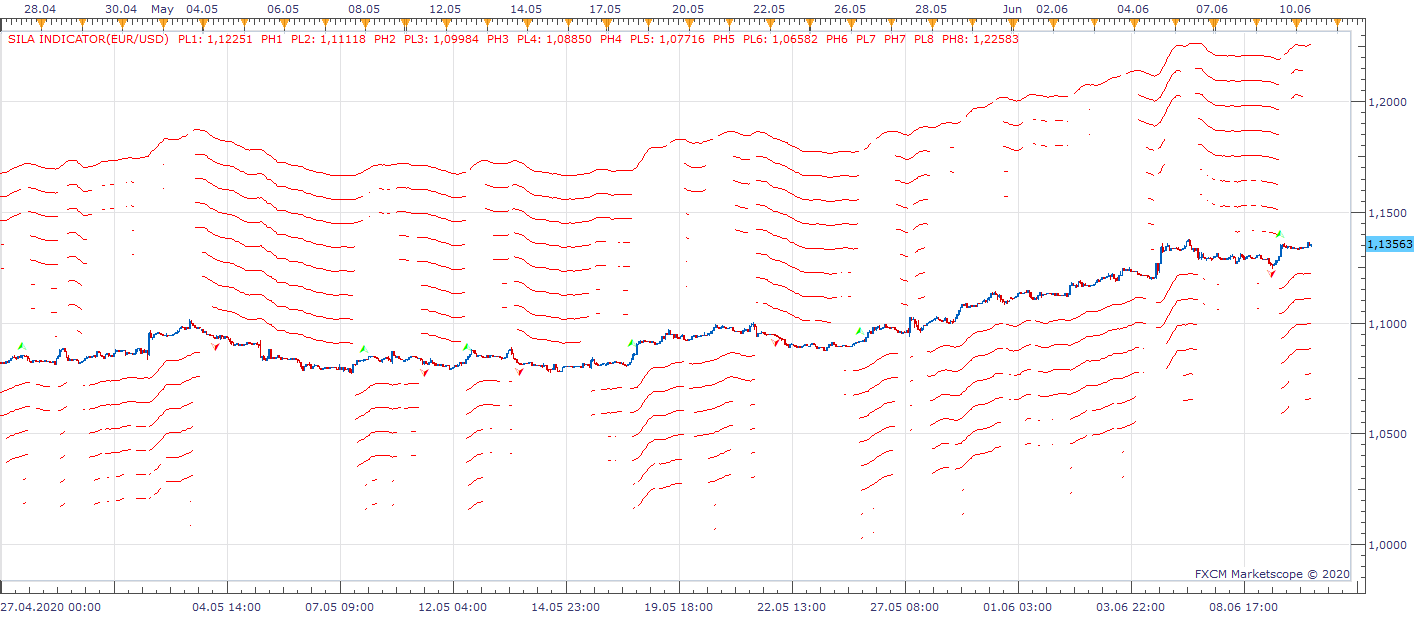Viewport: 1423px width, 619px height.
Task: Click orange day marker under 17.05
Action: pyautogui.click(x=606, y=24)
